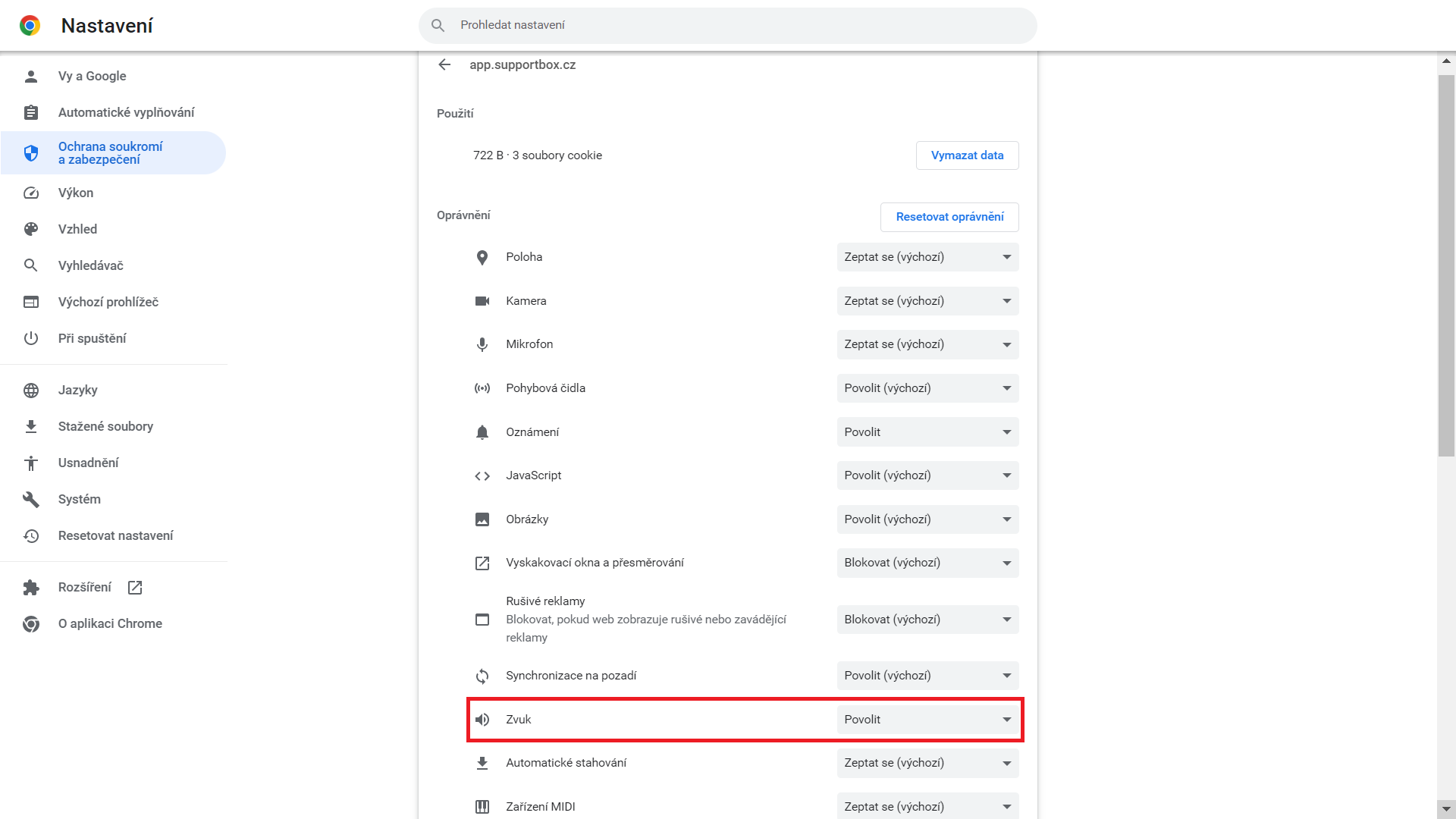Open Automatické vyplňování in sidebar
Image resolution: width=1456 pixels, height=819 pixels.
pyautogui.click(x=126, y=113)
